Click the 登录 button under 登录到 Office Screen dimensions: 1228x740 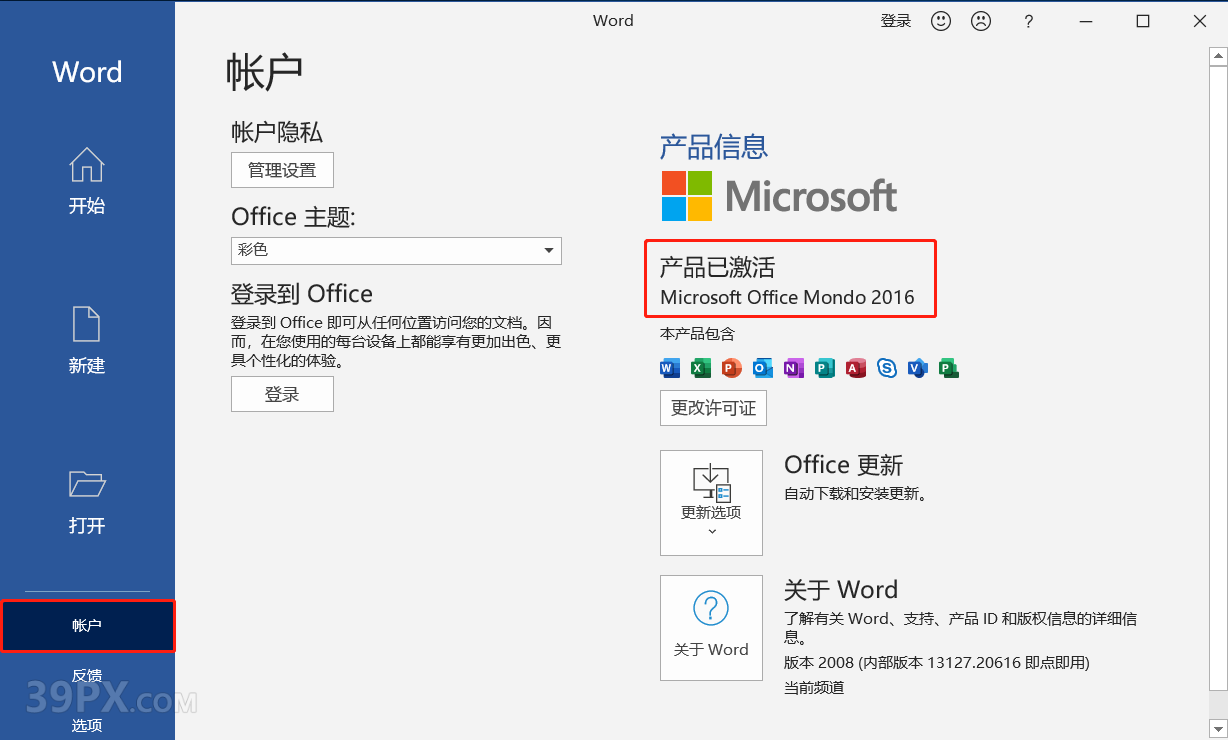pyautogui.click(x=282, y=394)
